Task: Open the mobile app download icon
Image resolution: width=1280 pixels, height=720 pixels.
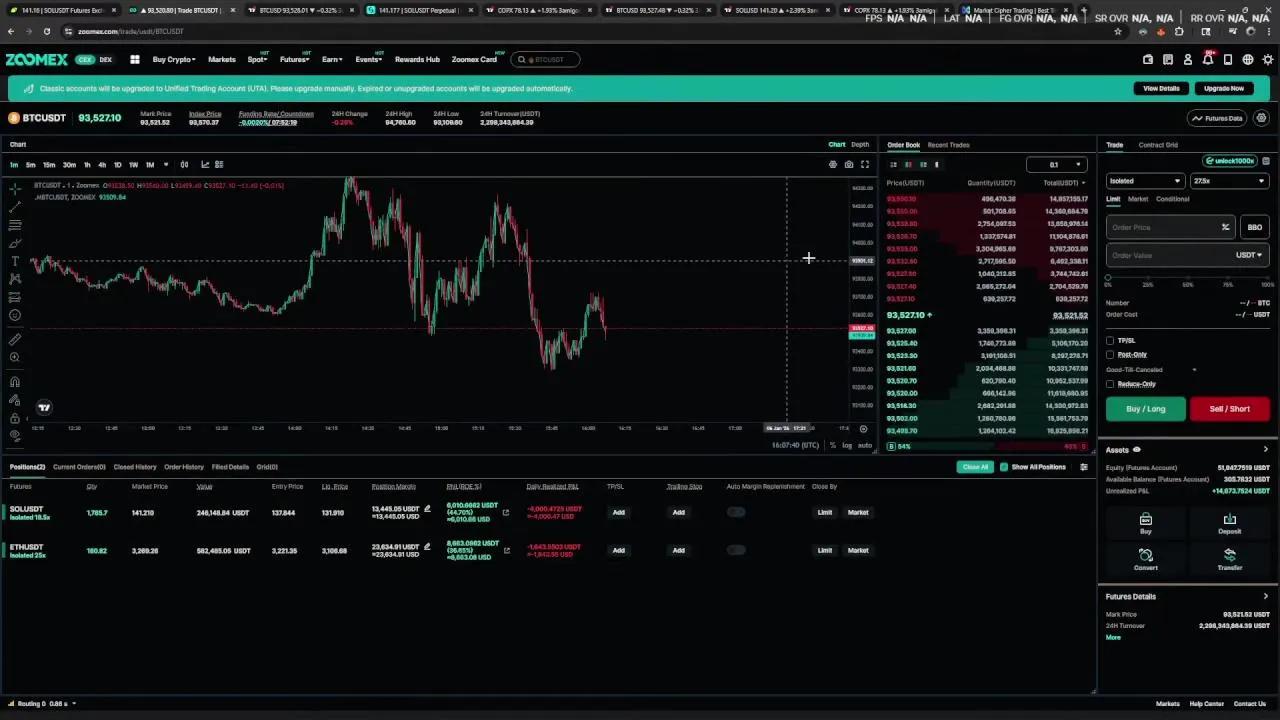Action: (1228, 60)
